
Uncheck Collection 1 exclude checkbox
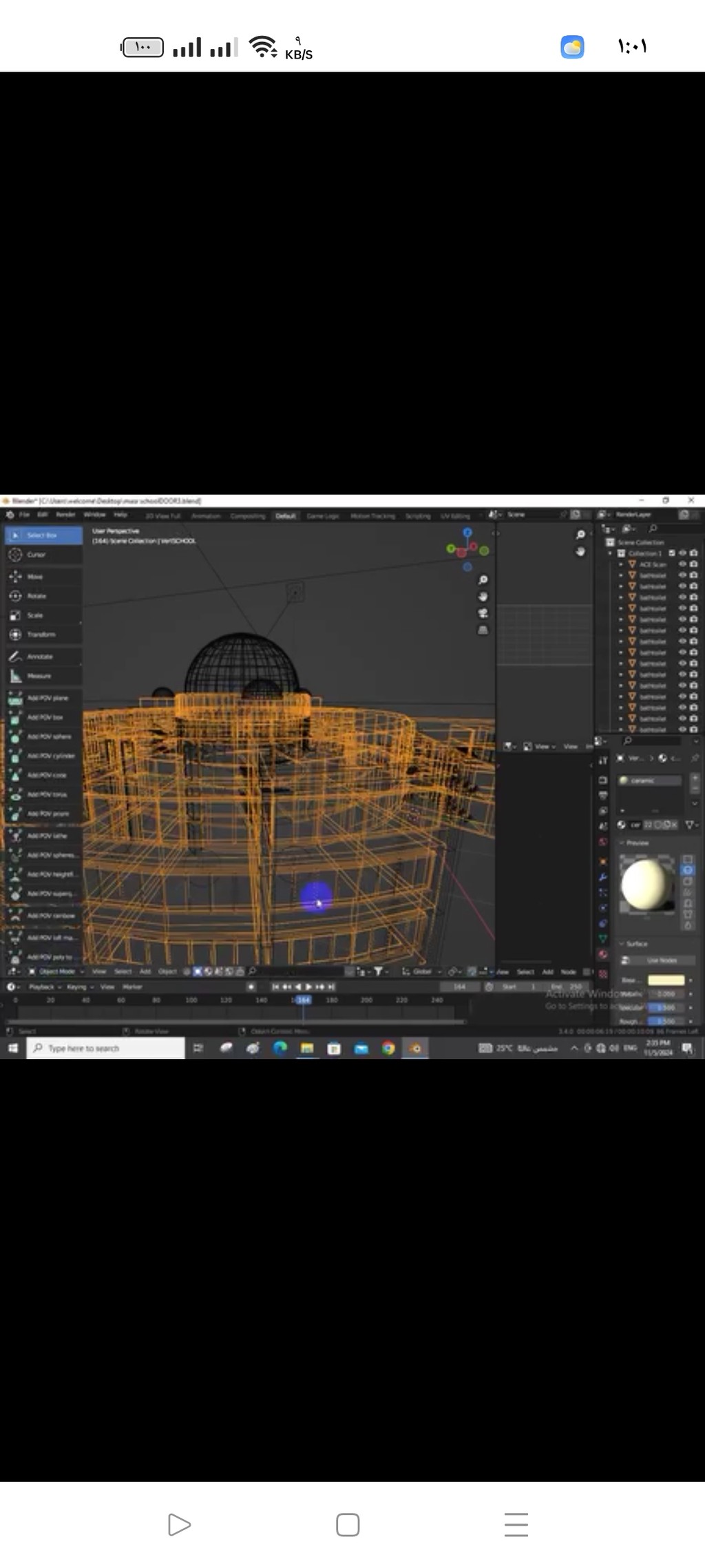click(672, 553)
